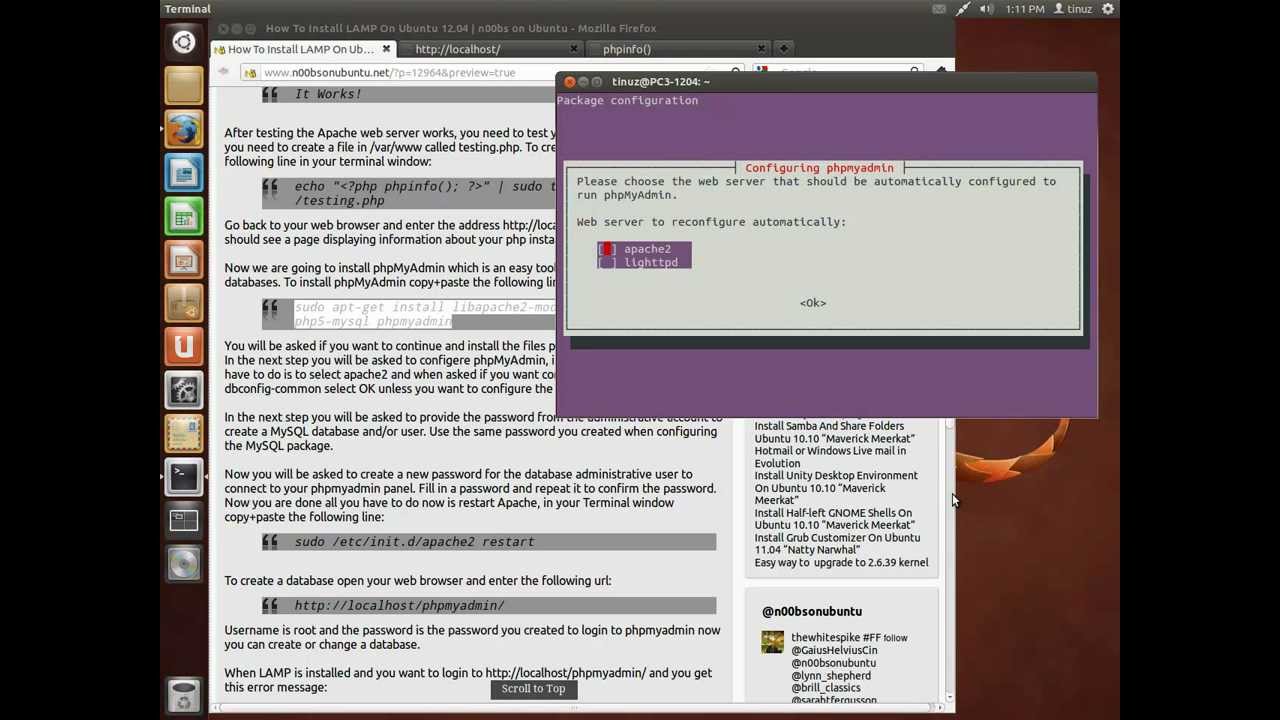Open the Ubuntu One launcher icon

click(x=184, y=347)
